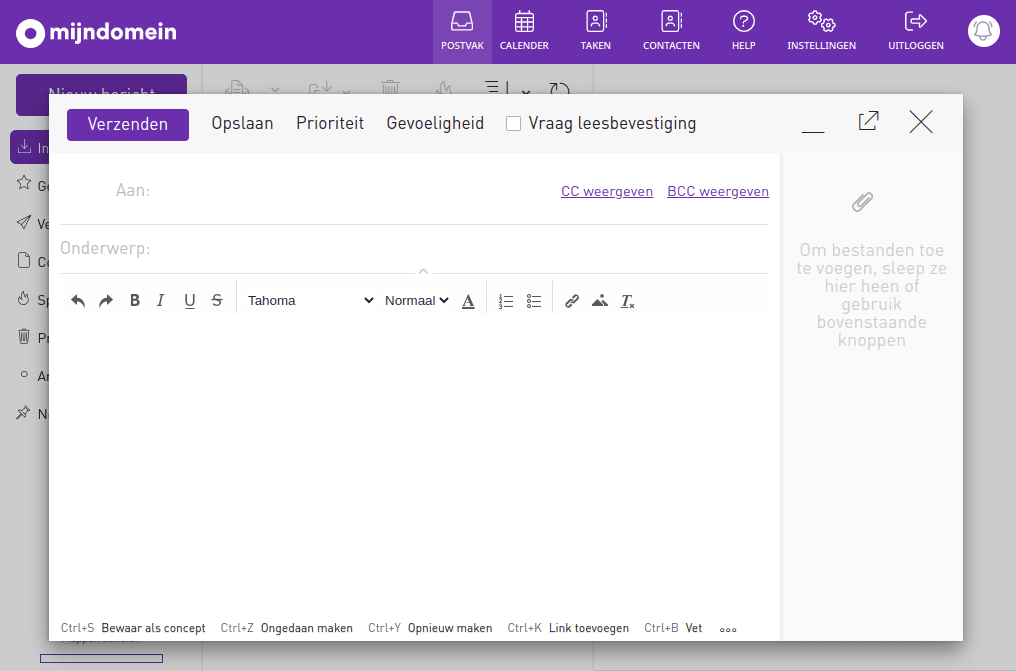Open the Prioriteit menu

point(330,123)
